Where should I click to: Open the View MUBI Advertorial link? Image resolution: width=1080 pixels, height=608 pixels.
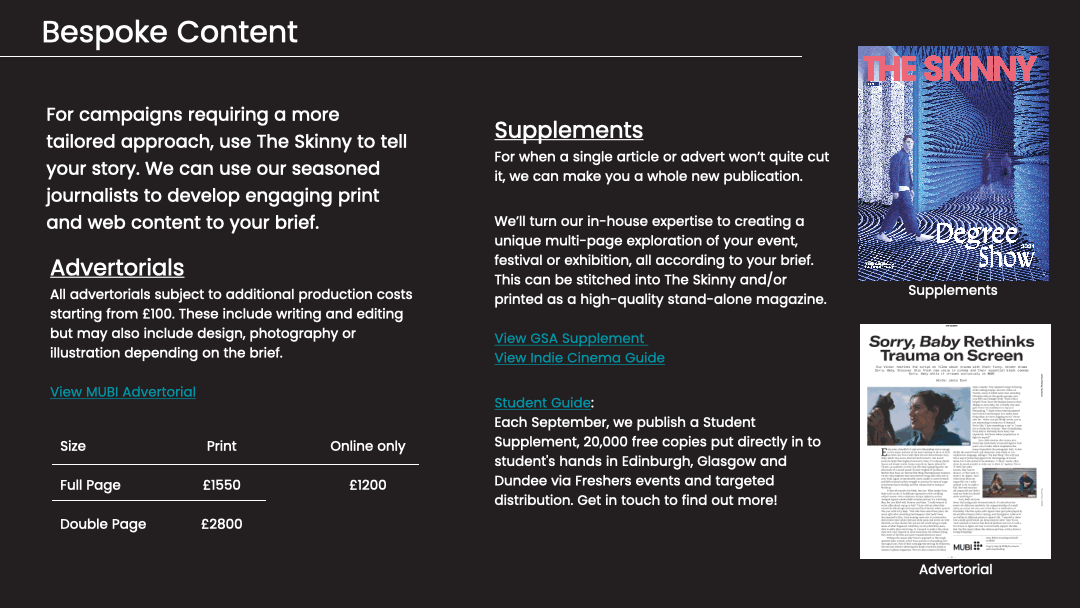(123, 392)
